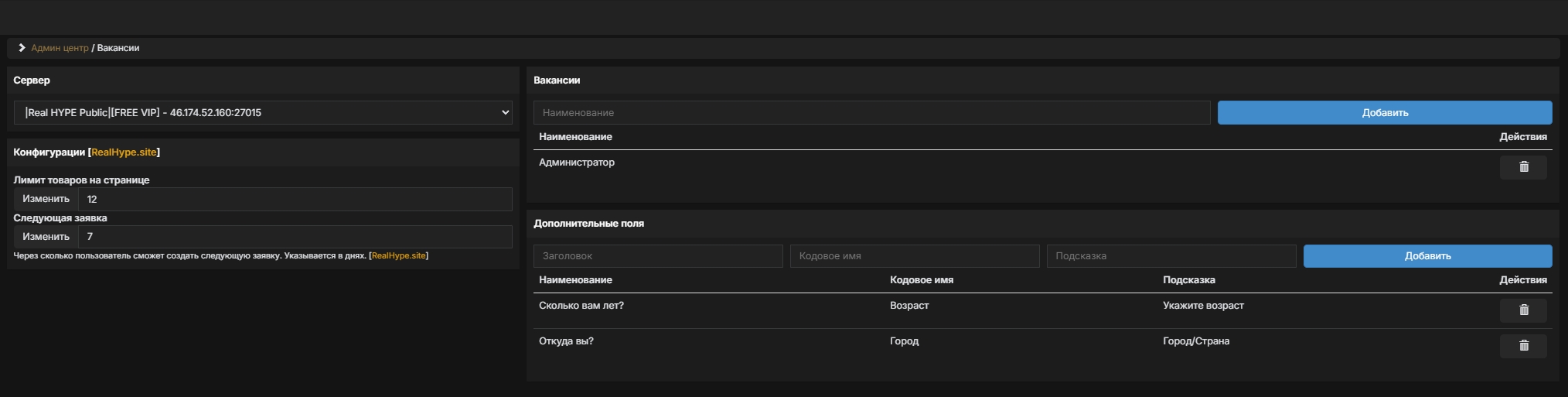
Task: Click the Вакансии breadcrumb item
Action: (118, 48)
